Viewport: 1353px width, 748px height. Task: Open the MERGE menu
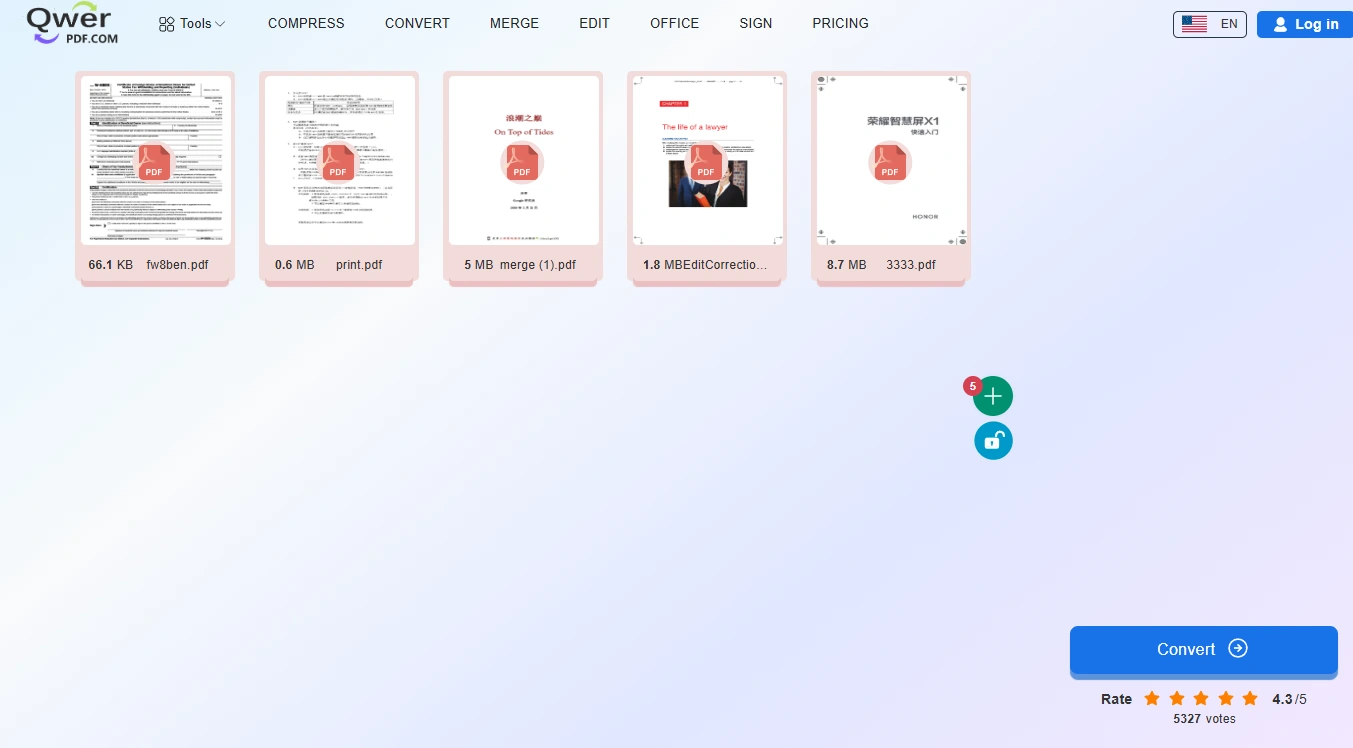[x=514, y=23]
